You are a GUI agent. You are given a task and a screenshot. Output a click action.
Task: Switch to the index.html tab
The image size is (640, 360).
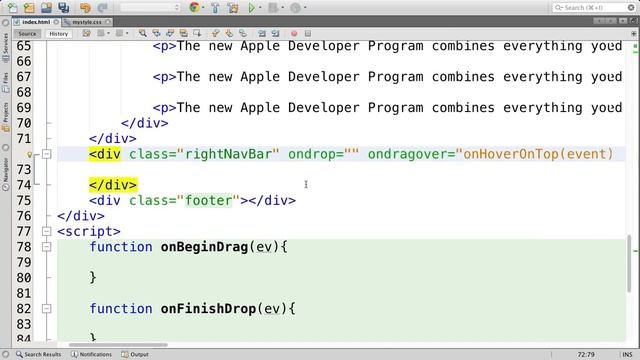point(36,22)
